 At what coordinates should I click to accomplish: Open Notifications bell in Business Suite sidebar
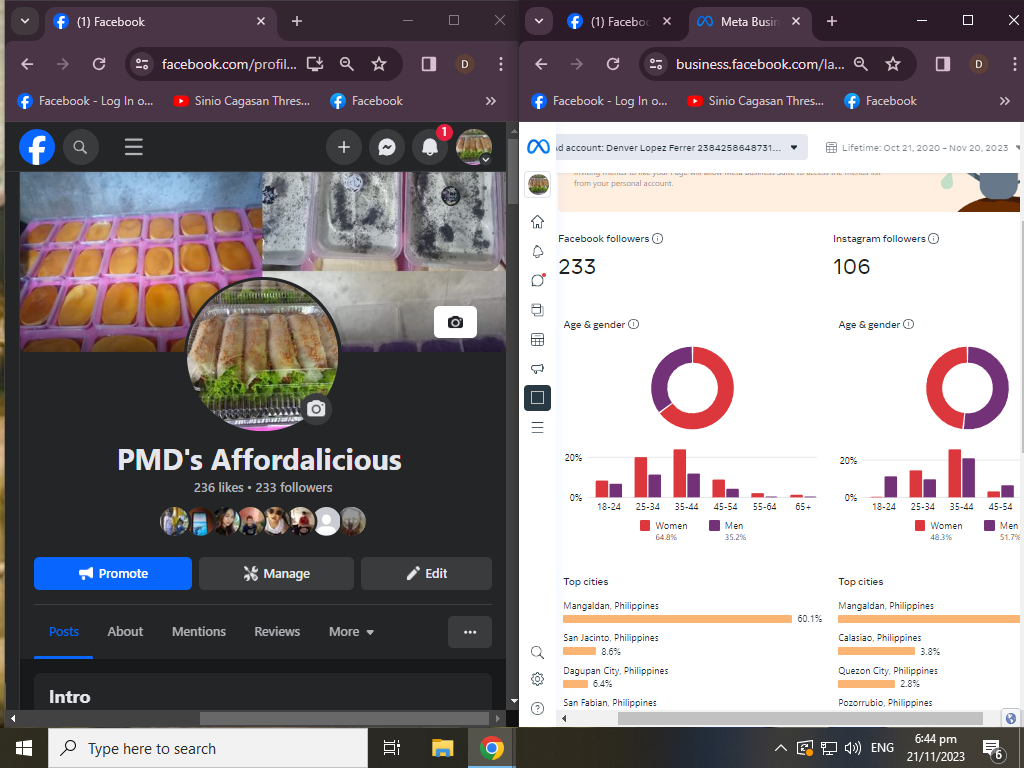[x=537, y=251]
